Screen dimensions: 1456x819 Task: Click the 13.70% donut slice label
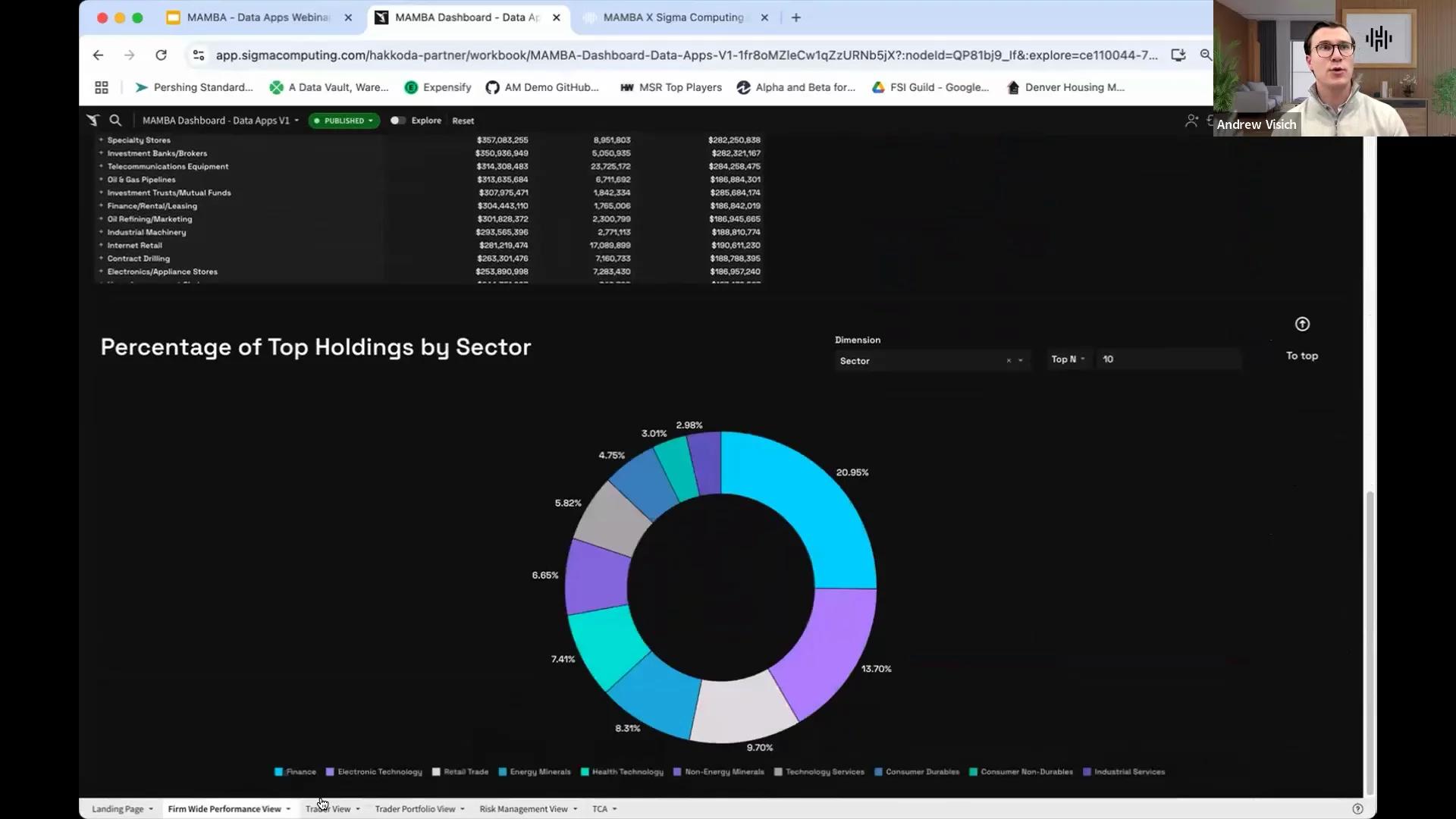[876, 669]
